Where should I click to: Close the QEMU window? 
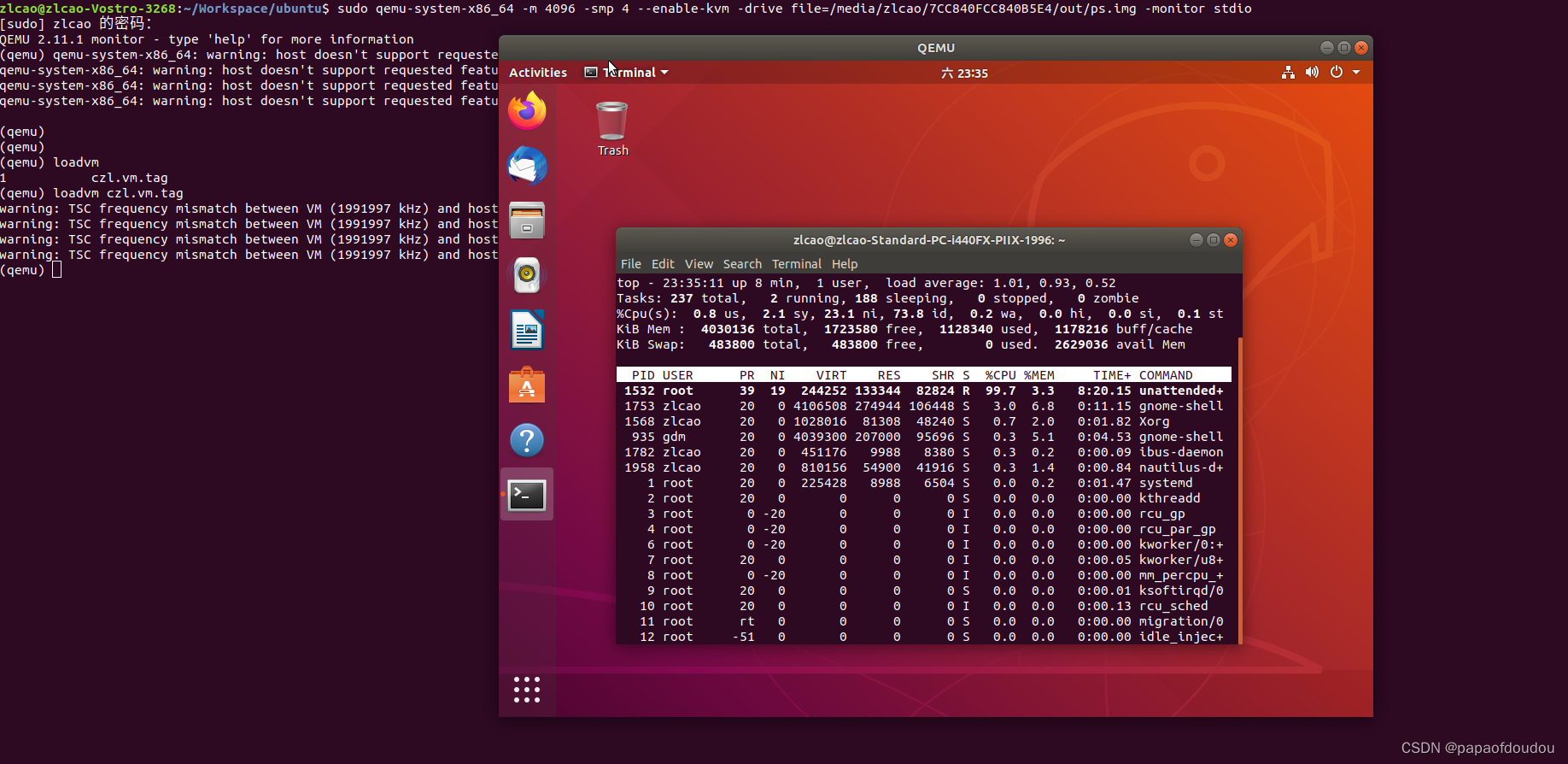point(1361,48)
